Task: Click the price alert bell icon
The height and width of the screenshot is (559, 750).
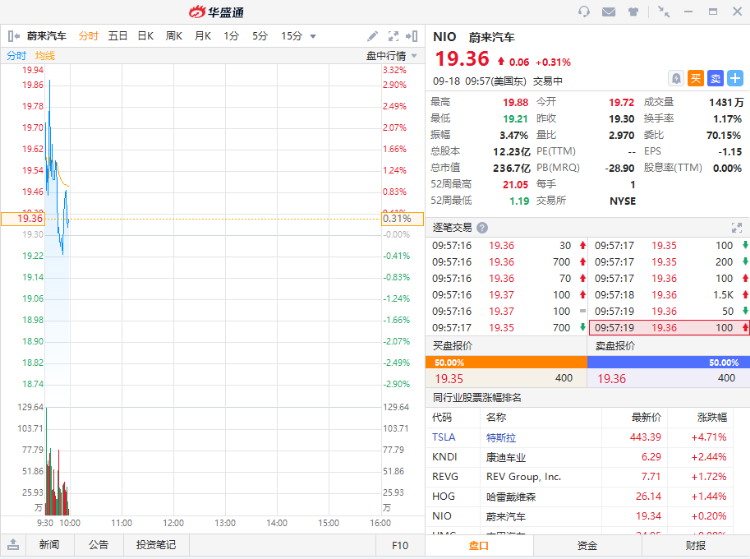Action: [677, 78]
